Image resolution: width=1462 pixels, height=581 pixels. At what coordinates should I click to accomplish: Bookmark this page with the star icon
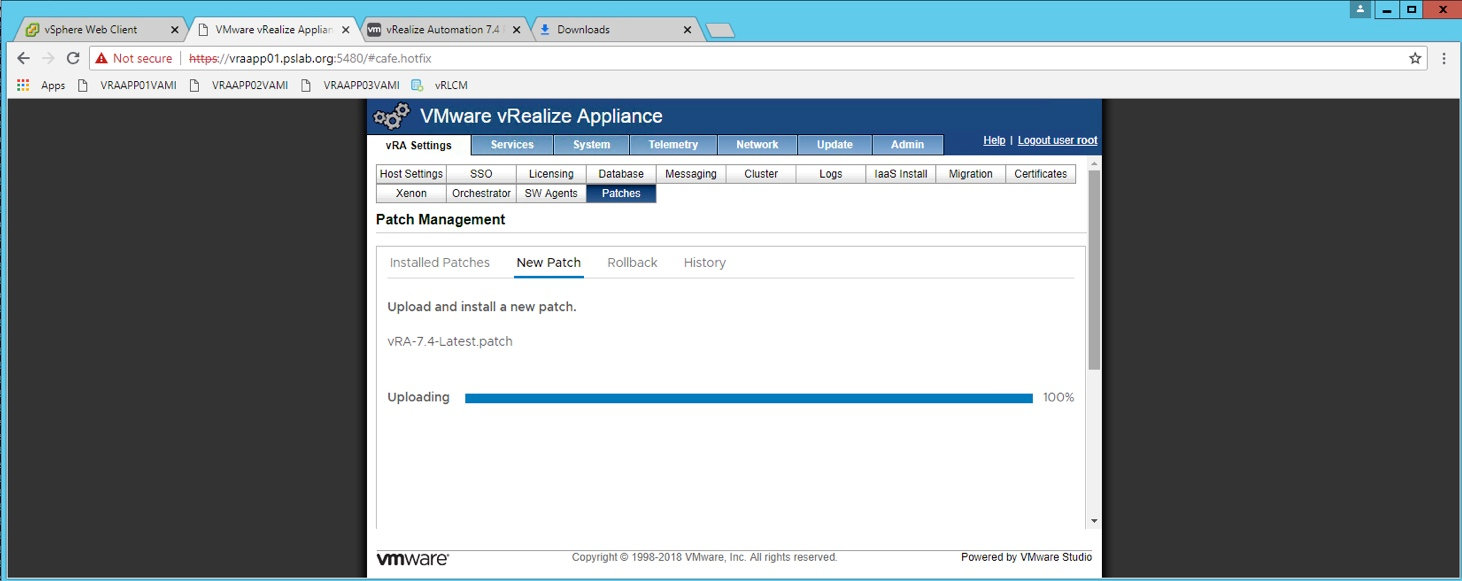[x=1415, y=58]
